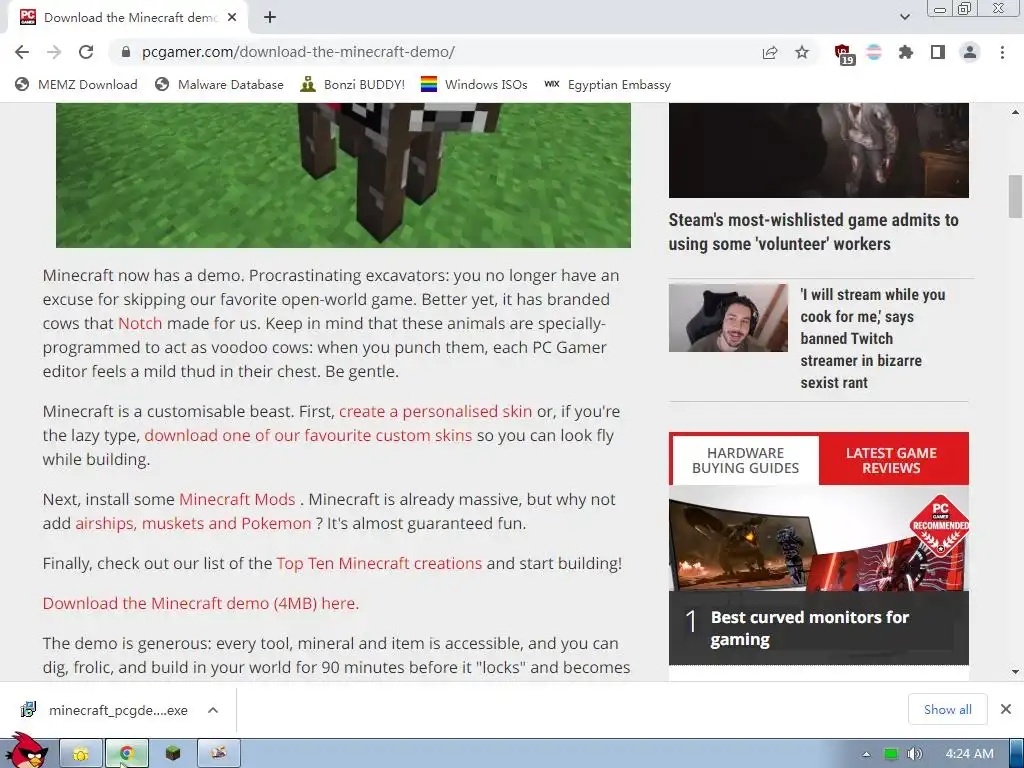The width and height of the screenshot is (1024, 768).
Task: Open the Malware Database bookmark
Action: [x=219, y=84]
